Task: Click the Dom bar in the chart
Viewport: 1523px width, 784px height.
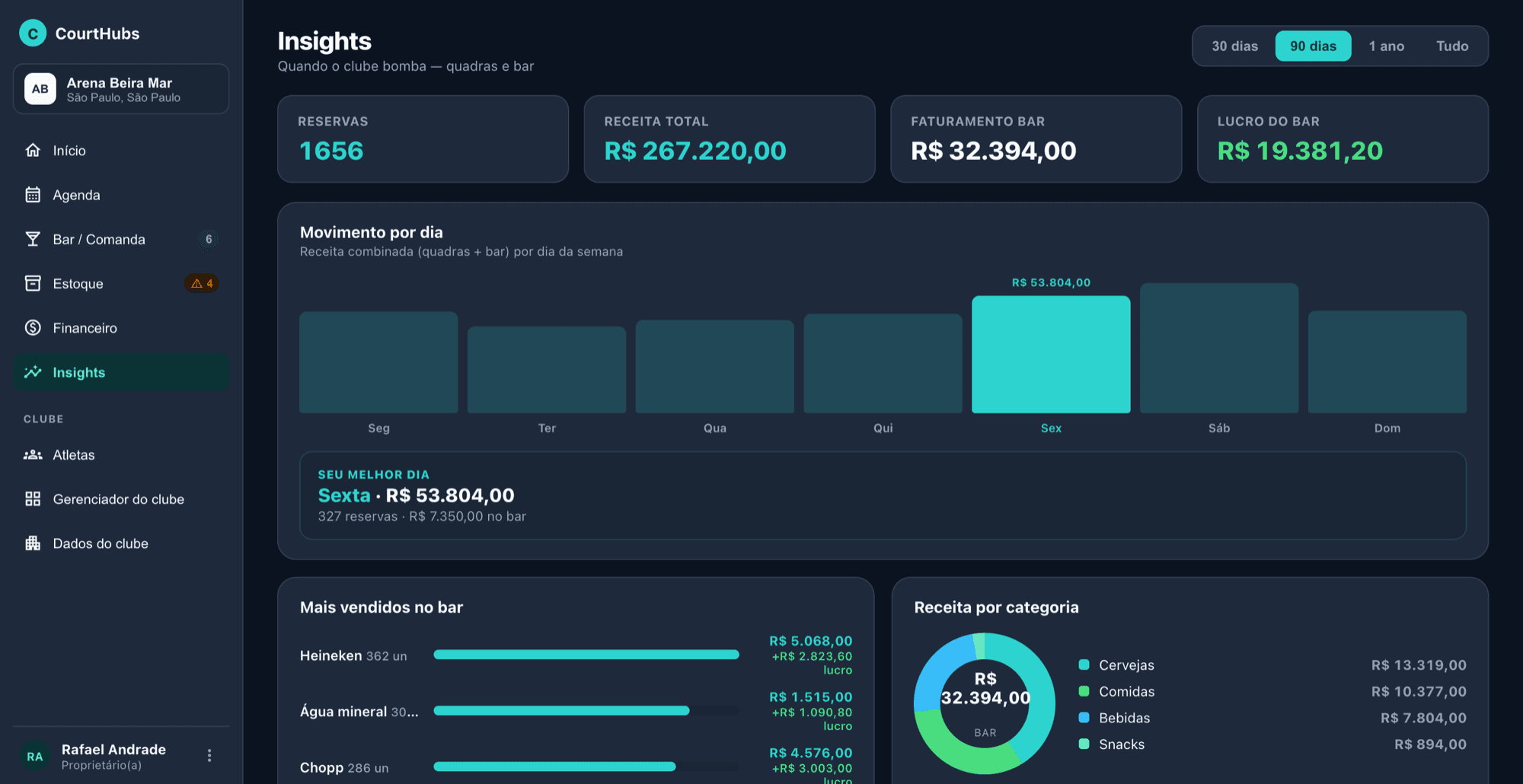Action: pos(1387,362)
